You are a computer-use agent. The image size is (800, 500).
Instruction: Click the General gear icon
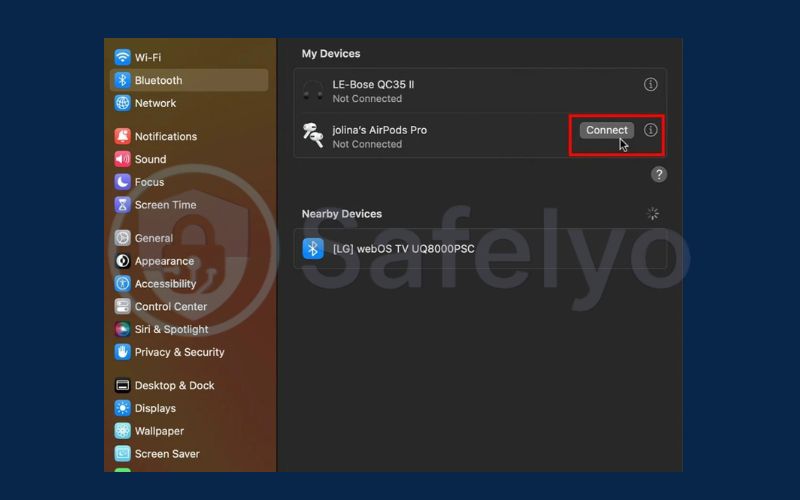pos(122,238)
